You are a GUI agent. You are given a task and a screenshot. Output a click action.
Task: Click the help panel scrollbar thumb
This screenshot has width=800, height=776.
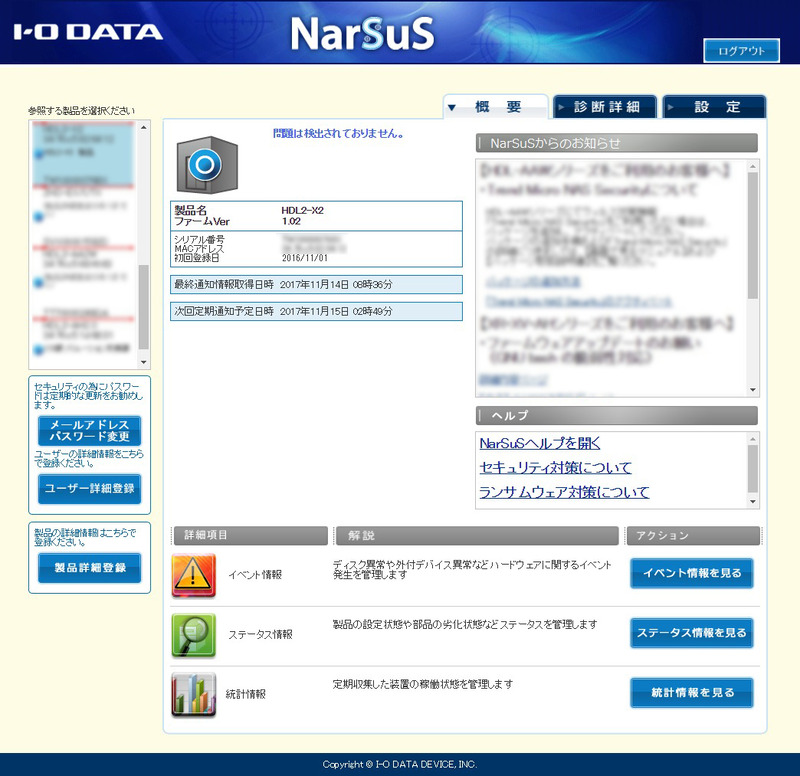753,468
